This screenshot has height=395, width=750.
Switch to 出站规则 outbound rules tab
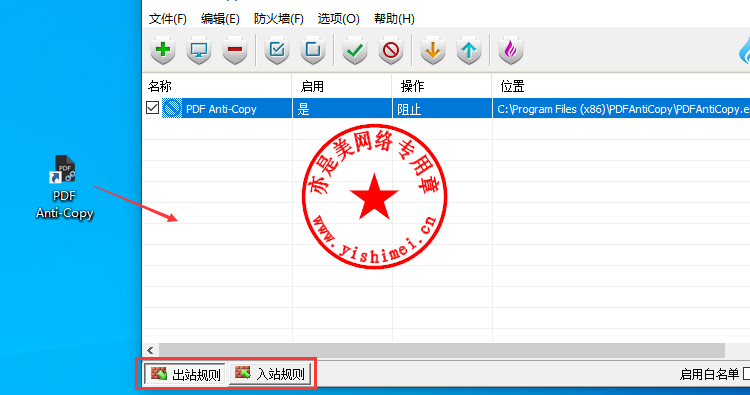coord(186,374)
